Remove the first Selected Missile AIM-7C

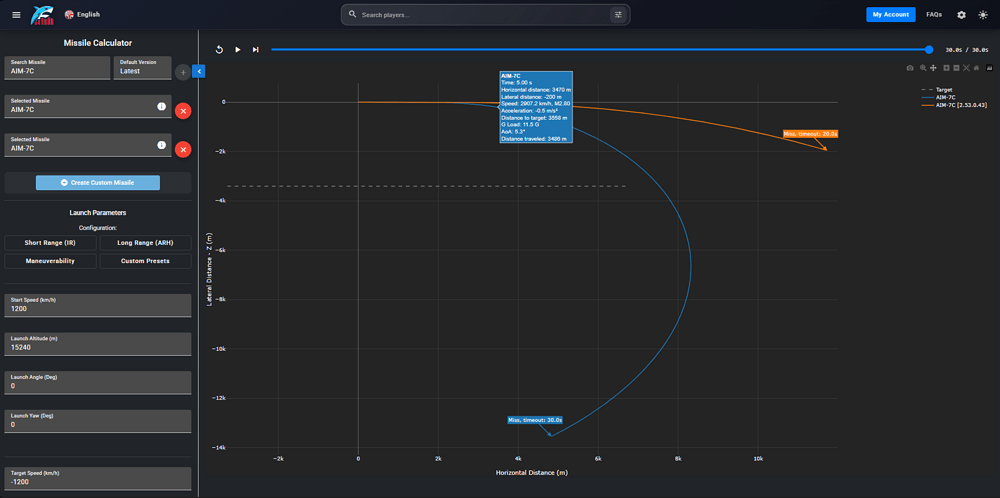coord(183,111)
